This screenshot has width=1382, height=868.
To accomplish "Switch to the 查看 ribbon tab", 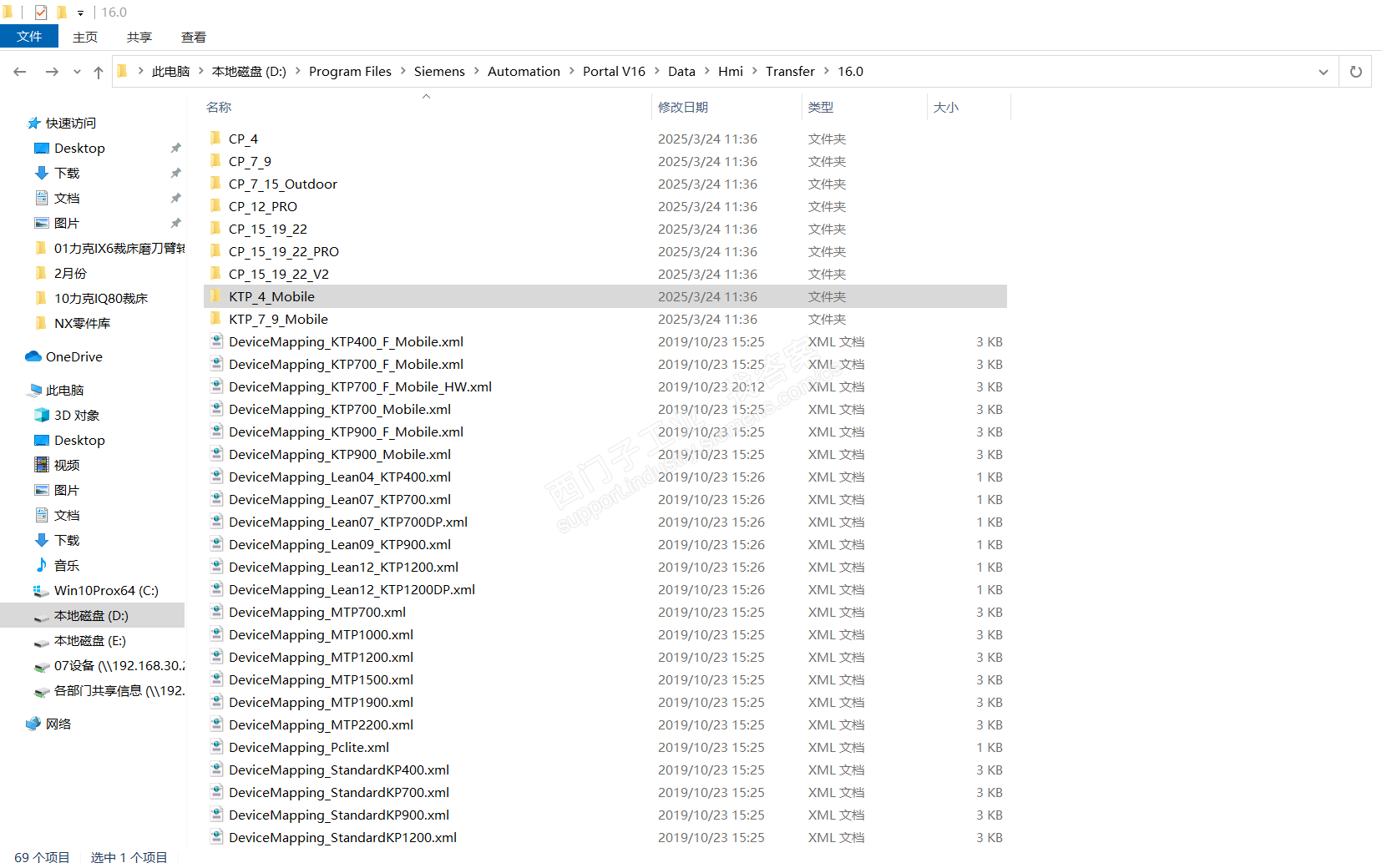I will (x=194, y=37).
